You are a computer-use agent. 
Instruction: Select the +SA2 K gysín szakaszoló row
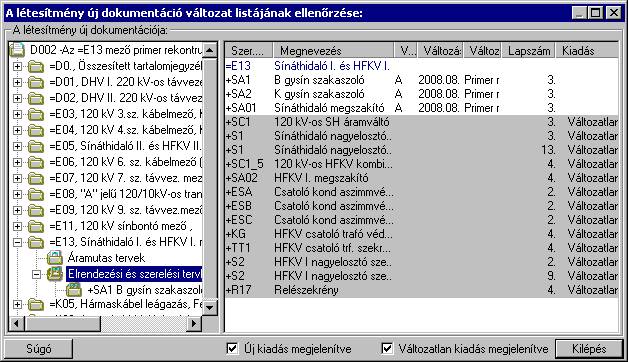click(x=421, y=94)
